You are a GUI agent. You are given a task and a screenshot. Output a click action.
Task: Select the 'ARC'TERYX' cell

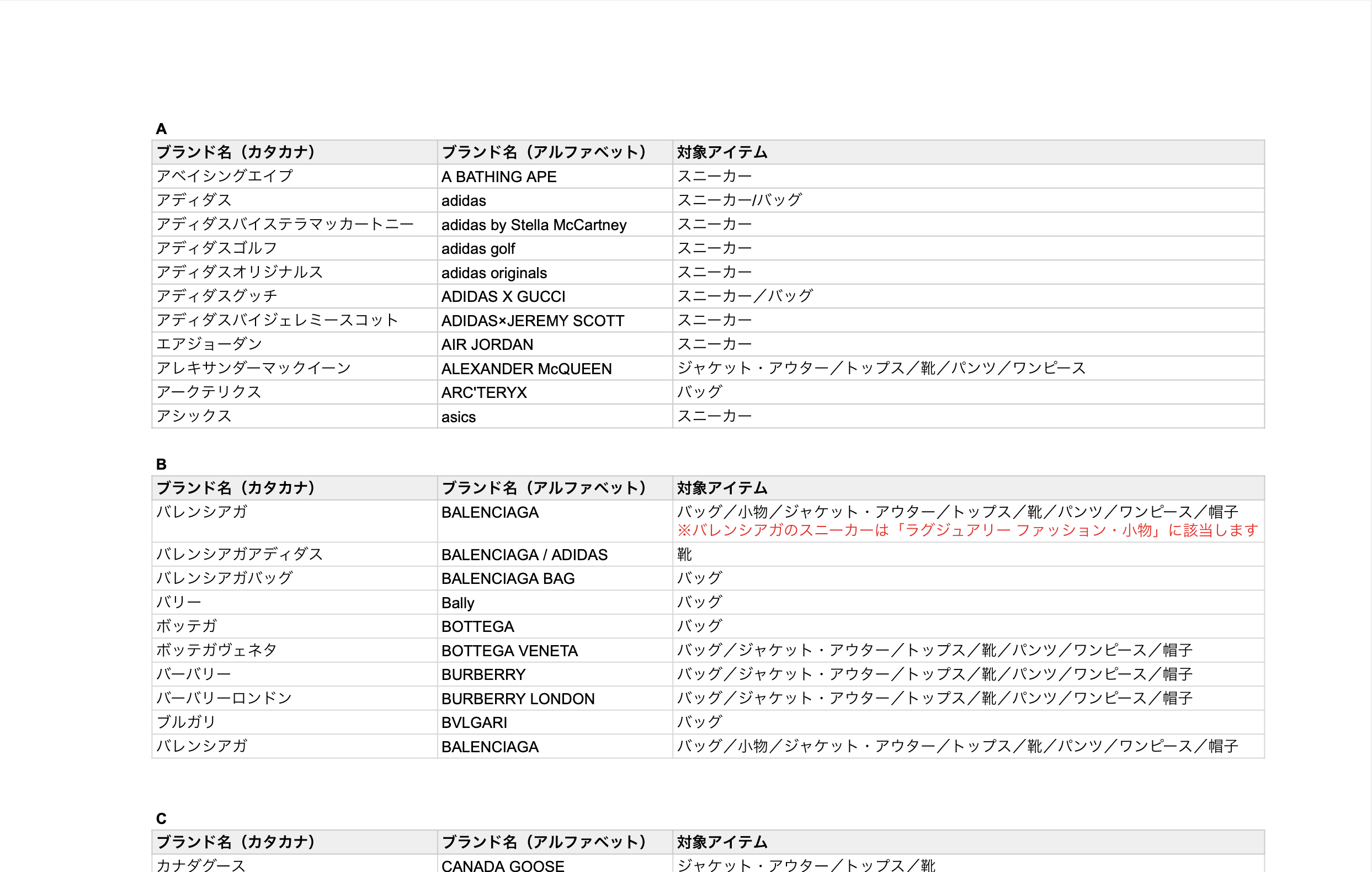(555, 391)
